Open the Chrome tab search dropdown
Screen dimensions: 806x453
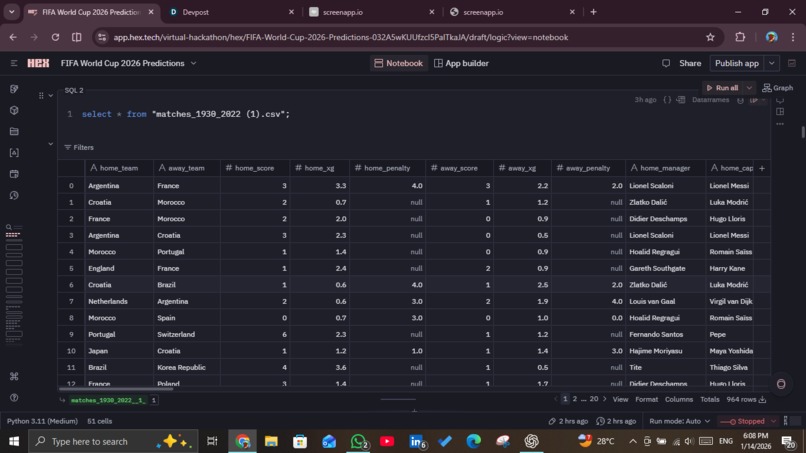[11, 12]
